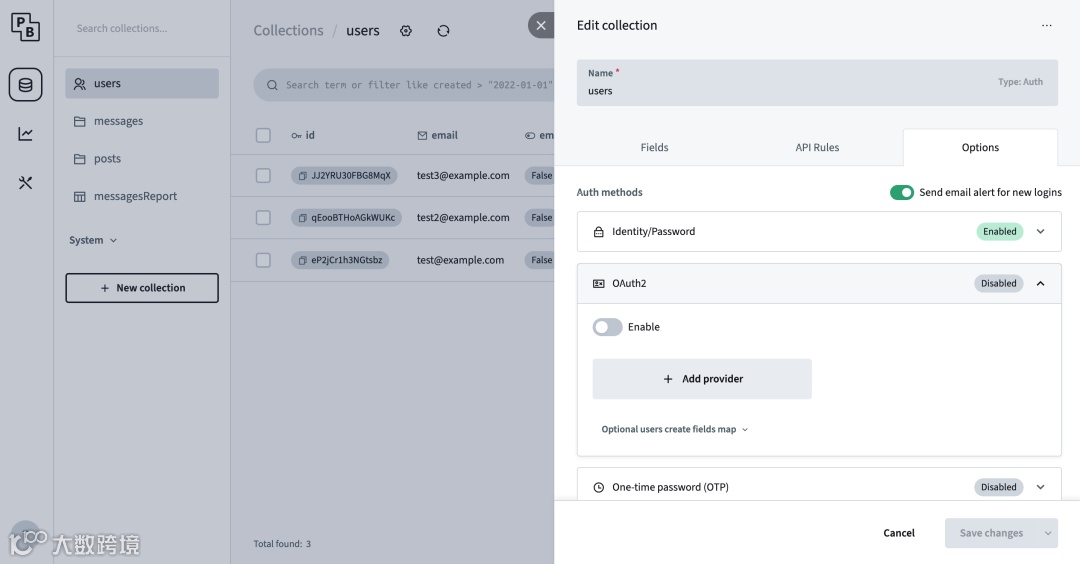This screenshot has width=1080, height=564.
Task: Collapse the OAuth2 section
Action: 1040,284
